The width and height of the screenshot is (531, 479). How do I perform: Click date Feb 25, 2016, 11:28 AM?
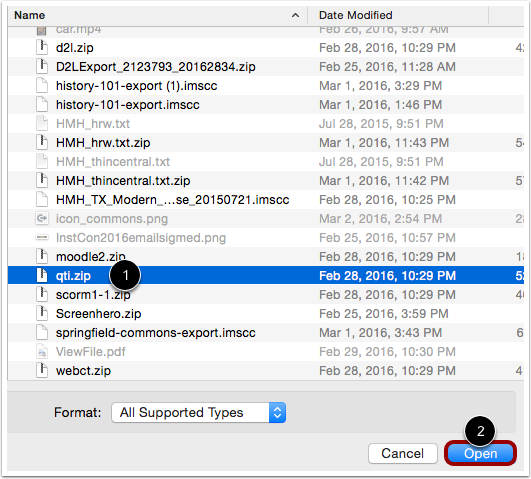pos(387,66)
